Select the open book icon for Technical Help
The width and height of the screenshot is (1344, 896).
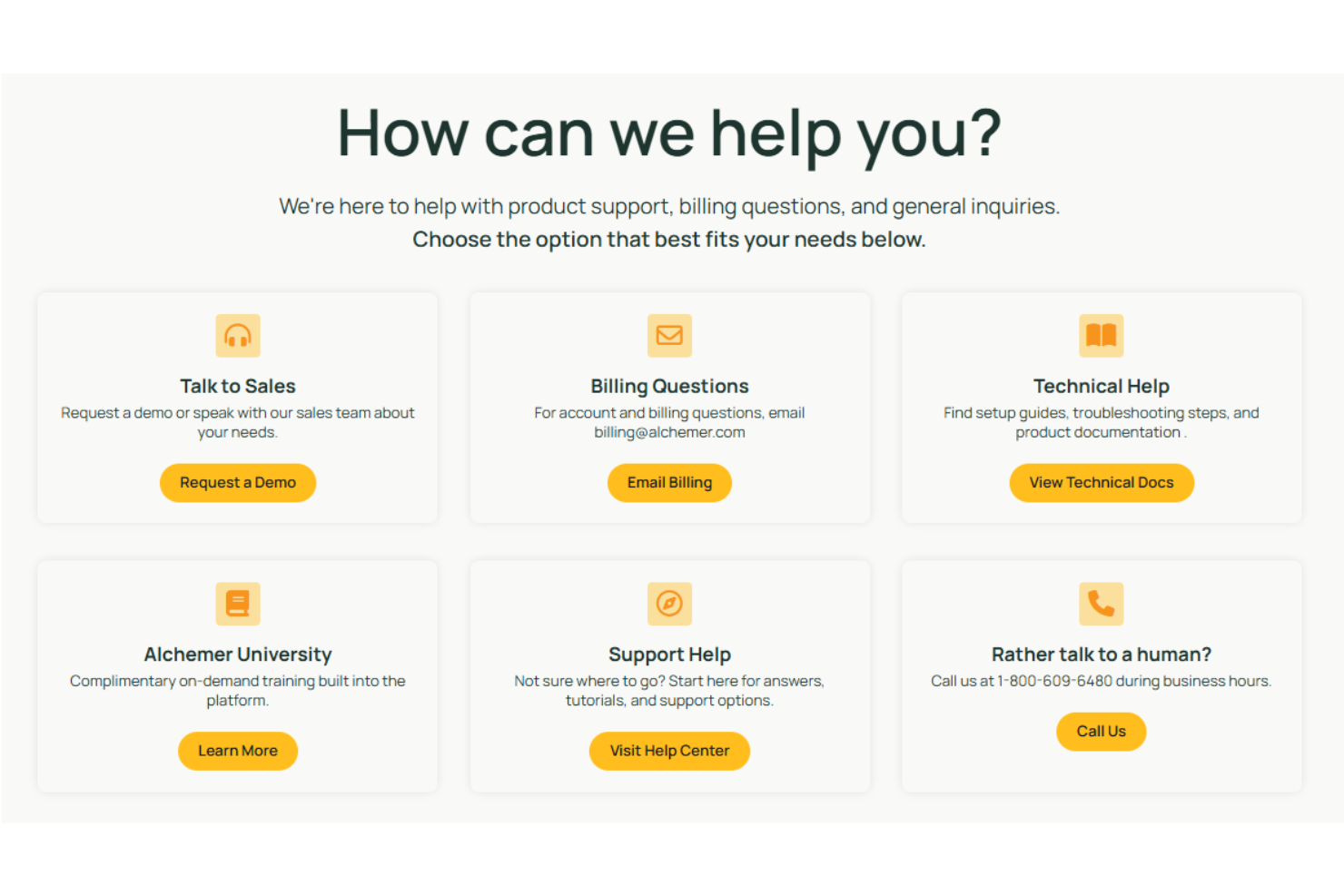(1101, 335)
